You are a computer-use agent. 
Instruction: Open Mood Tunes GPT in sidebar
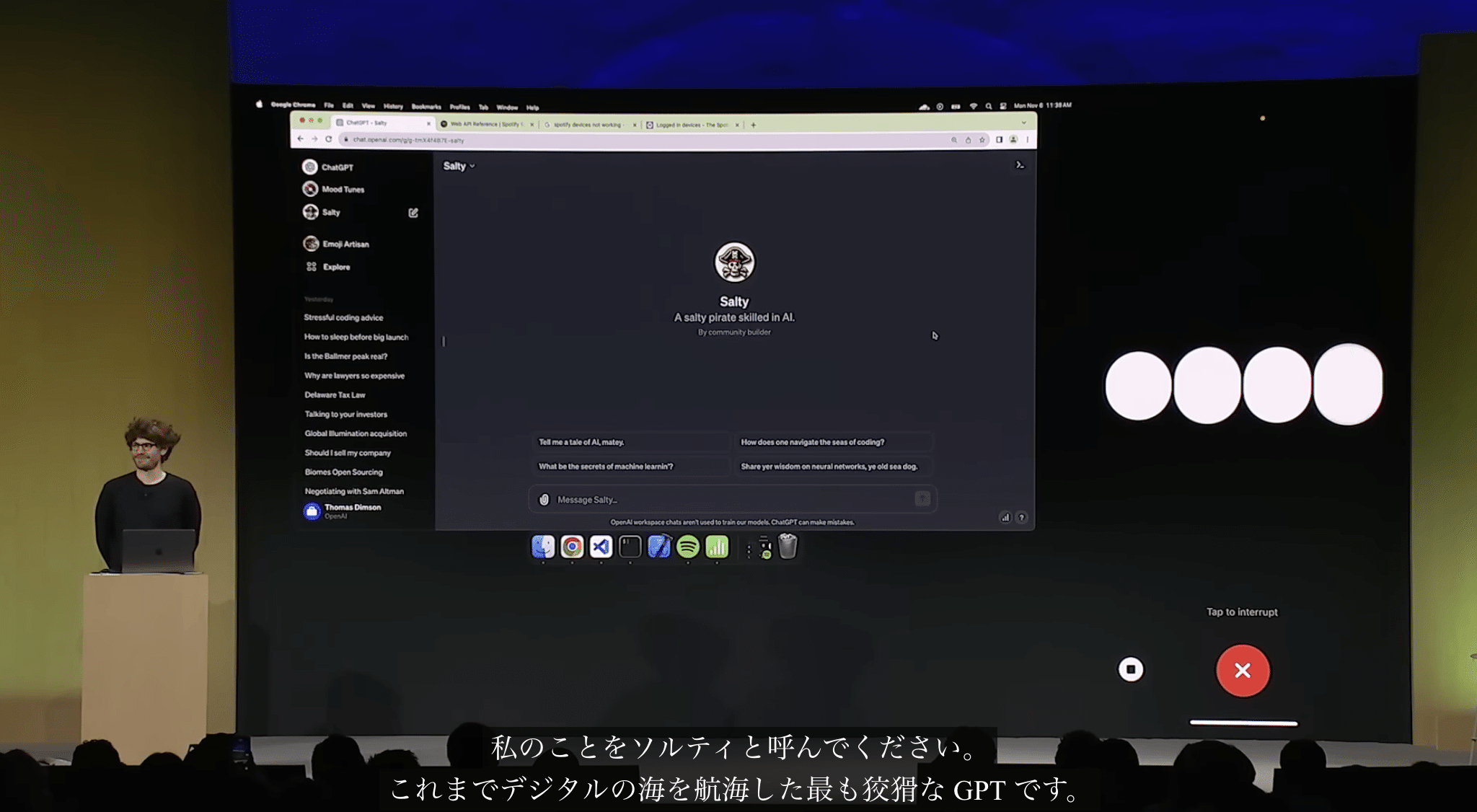[343, 190]
